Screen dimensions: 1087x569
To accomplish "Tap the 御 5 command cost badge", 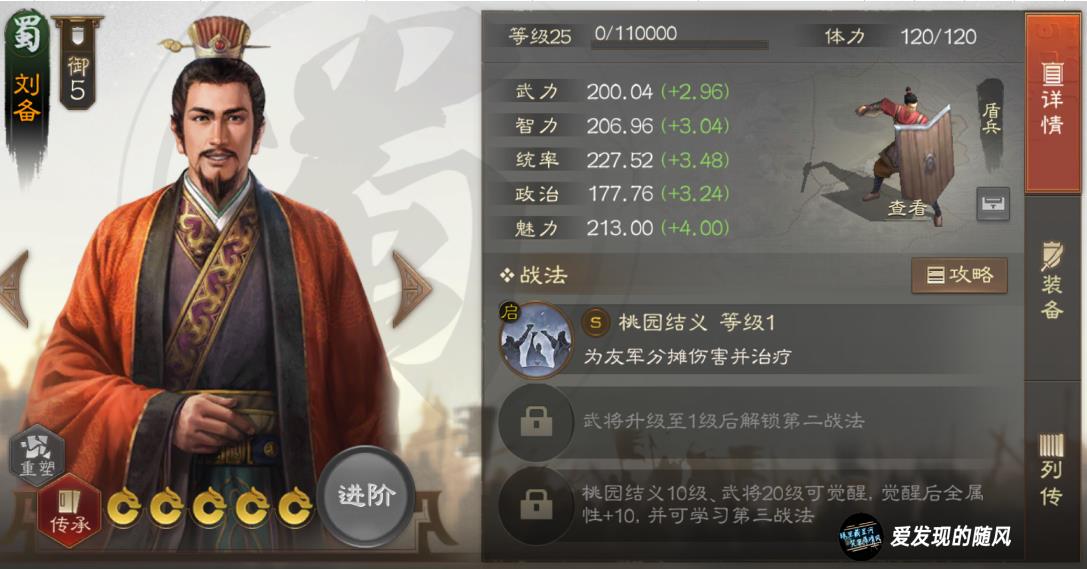I will [77, 62].
